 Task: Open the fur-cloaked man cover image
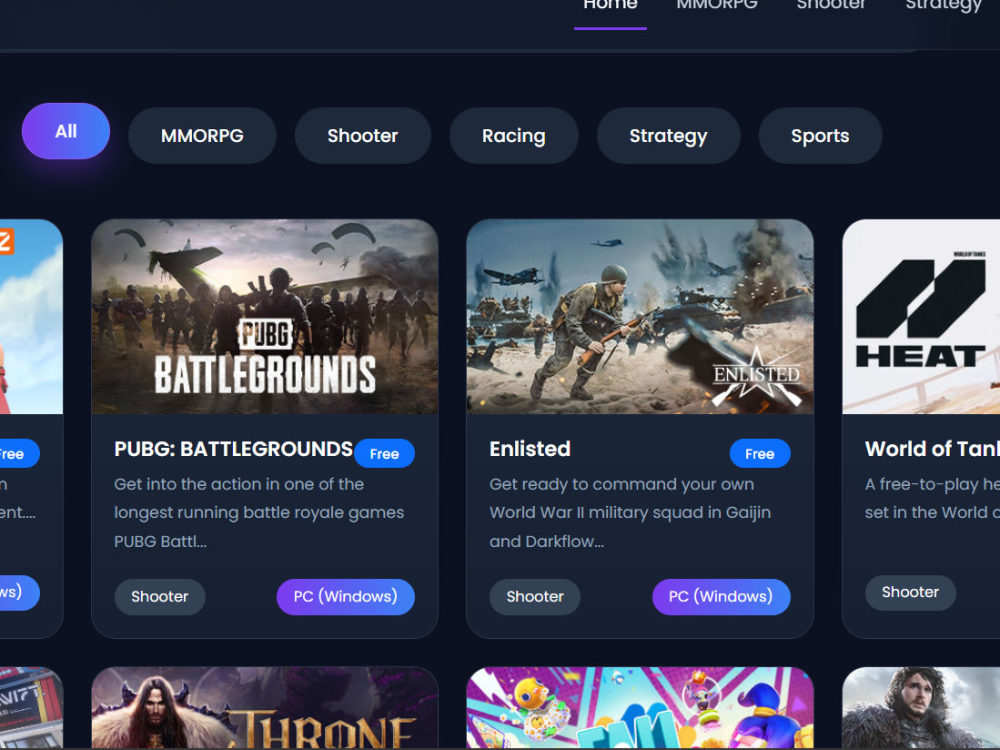click(x=921, y=708)
